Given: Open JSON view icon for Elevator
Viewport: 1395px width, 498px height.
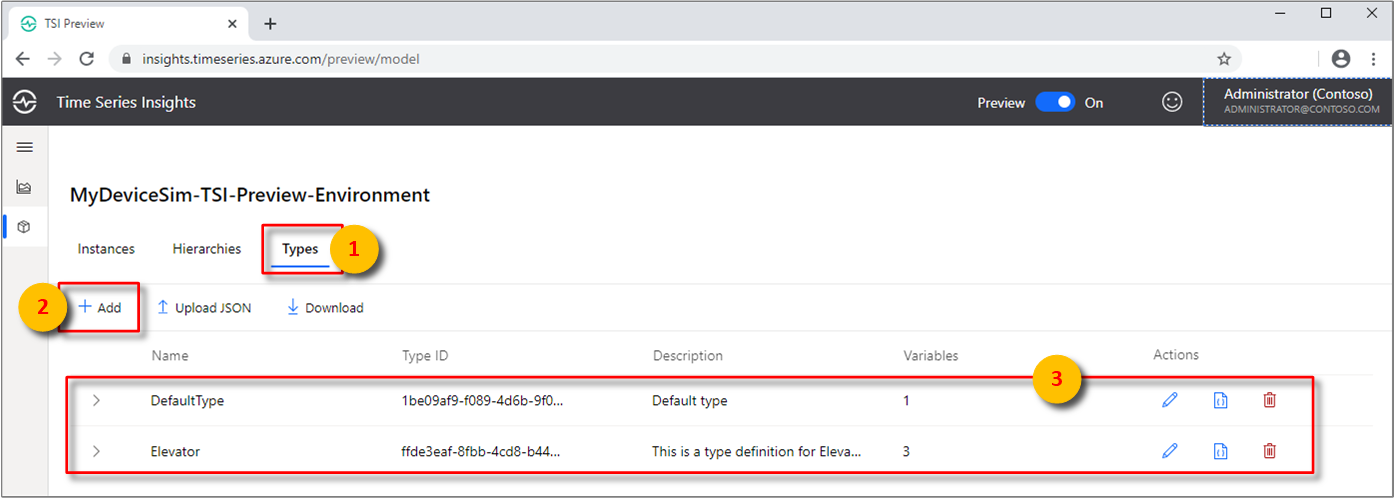Looking at the screenshot, I should coord(1220,451).
